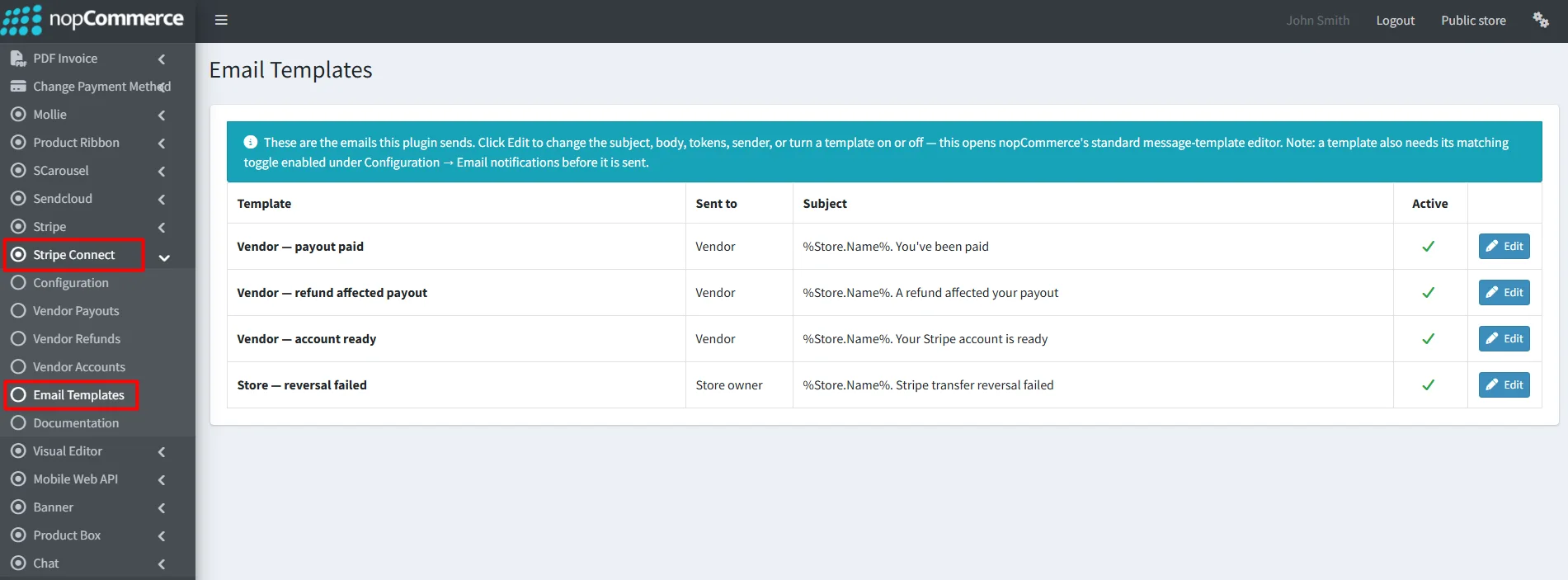
Task: Click the SCarousel circle icon
Action: click(x=18, y=171)
